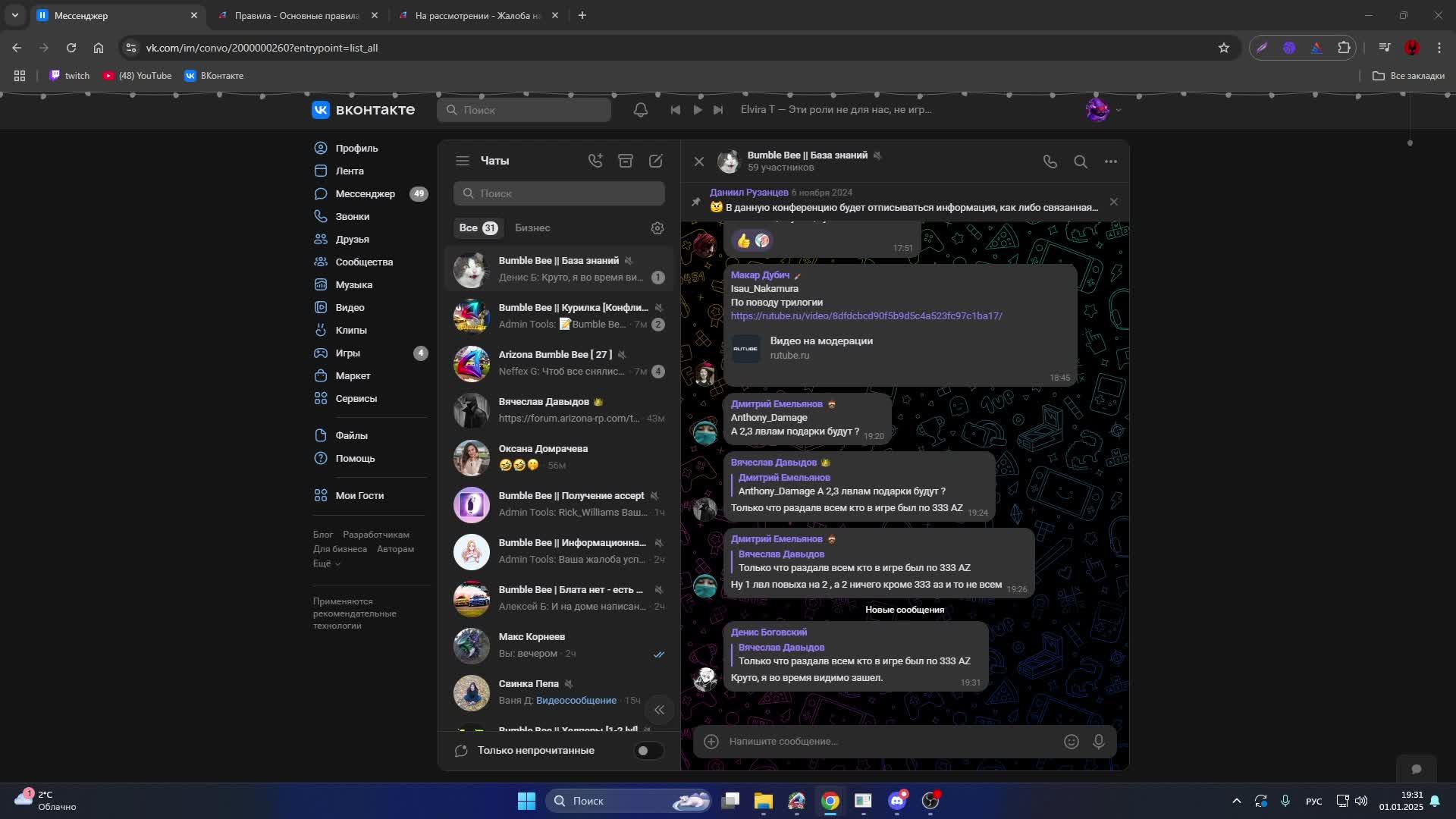Open Arizona Bumble Bee [ 27 ] chat
1456x819 pixels.
point(559,363)
